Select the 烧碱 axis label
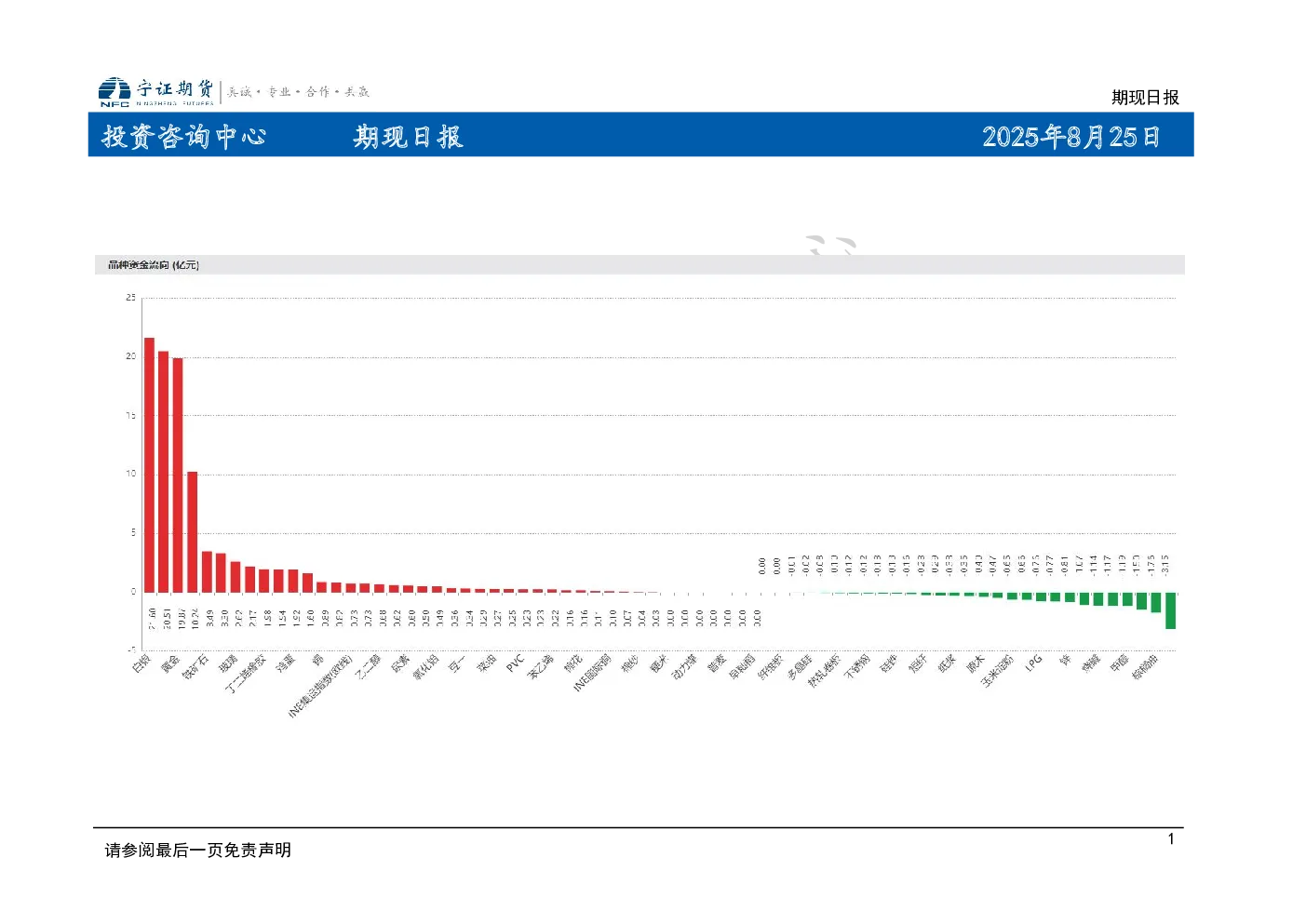Image resolution: width=1306 pixels, height=924 pixels. (x=1091, y=663)
